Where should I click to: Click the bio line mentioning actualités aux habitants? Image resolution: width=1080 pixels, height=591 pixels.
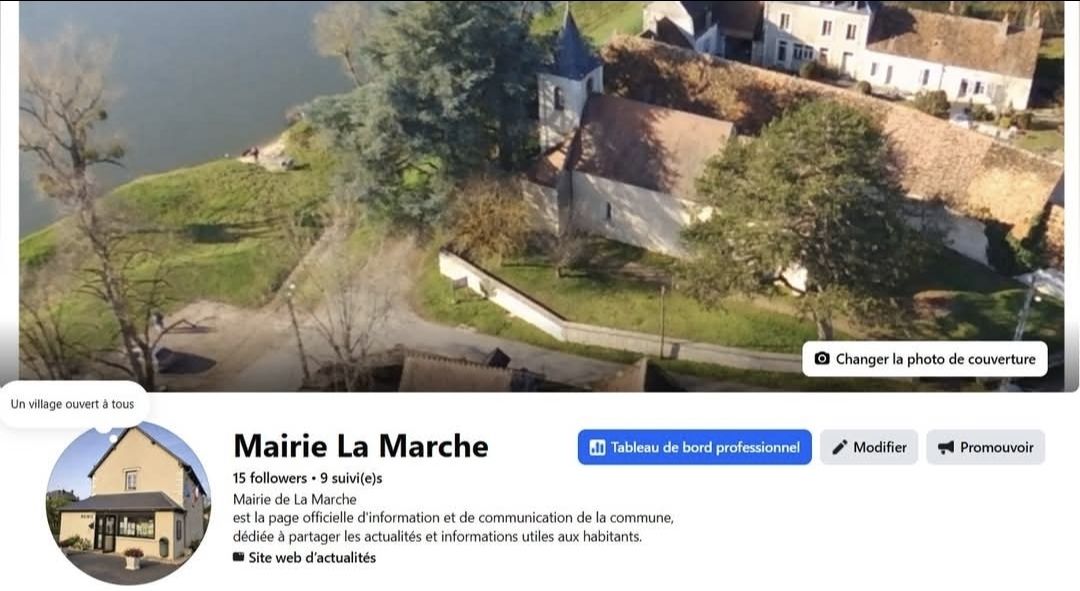tap(437, 536)
